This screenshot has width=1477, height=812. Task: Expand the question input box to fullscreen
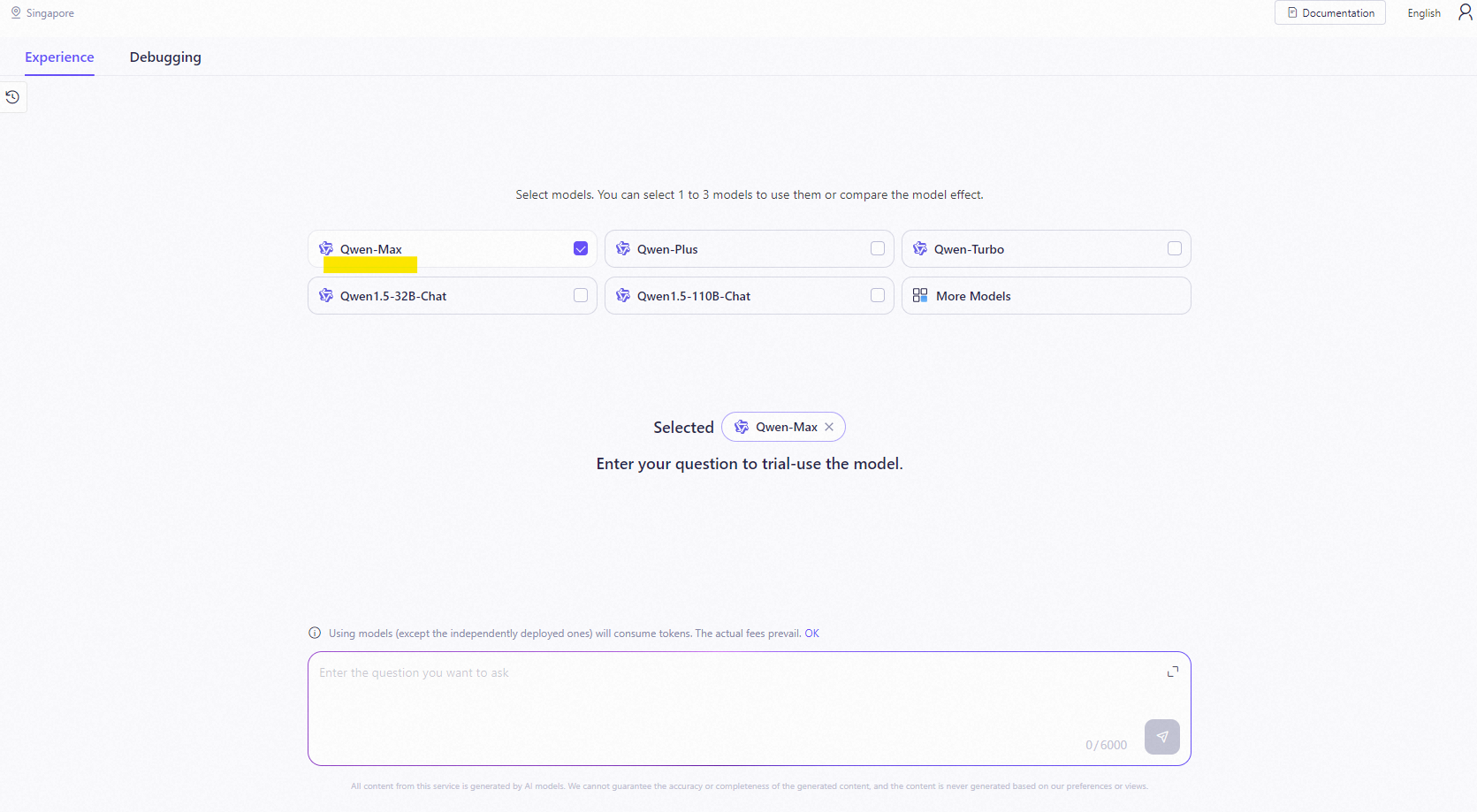click(1173, 672)
